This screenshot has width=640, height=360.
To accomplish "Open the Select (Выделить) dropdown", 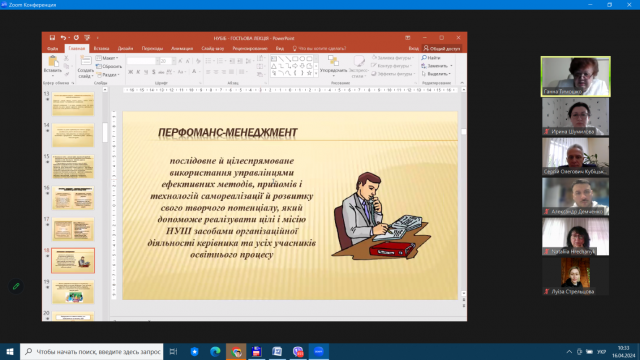I will click(436, 74).
